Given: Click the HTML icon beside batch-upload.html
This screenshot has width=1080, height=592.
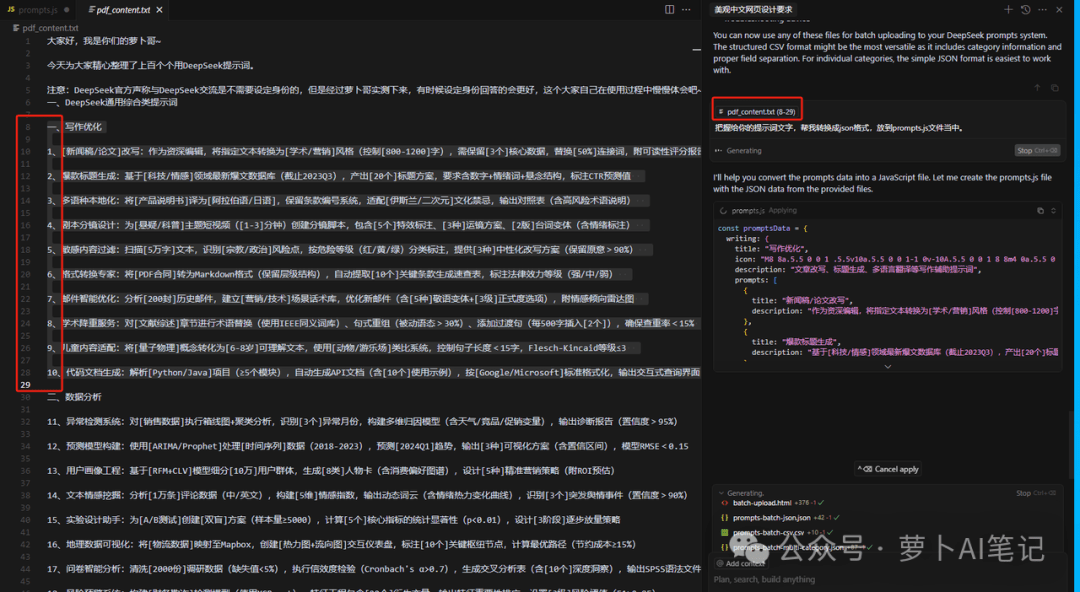Looking at the screenshot, I should pos(725,503).
